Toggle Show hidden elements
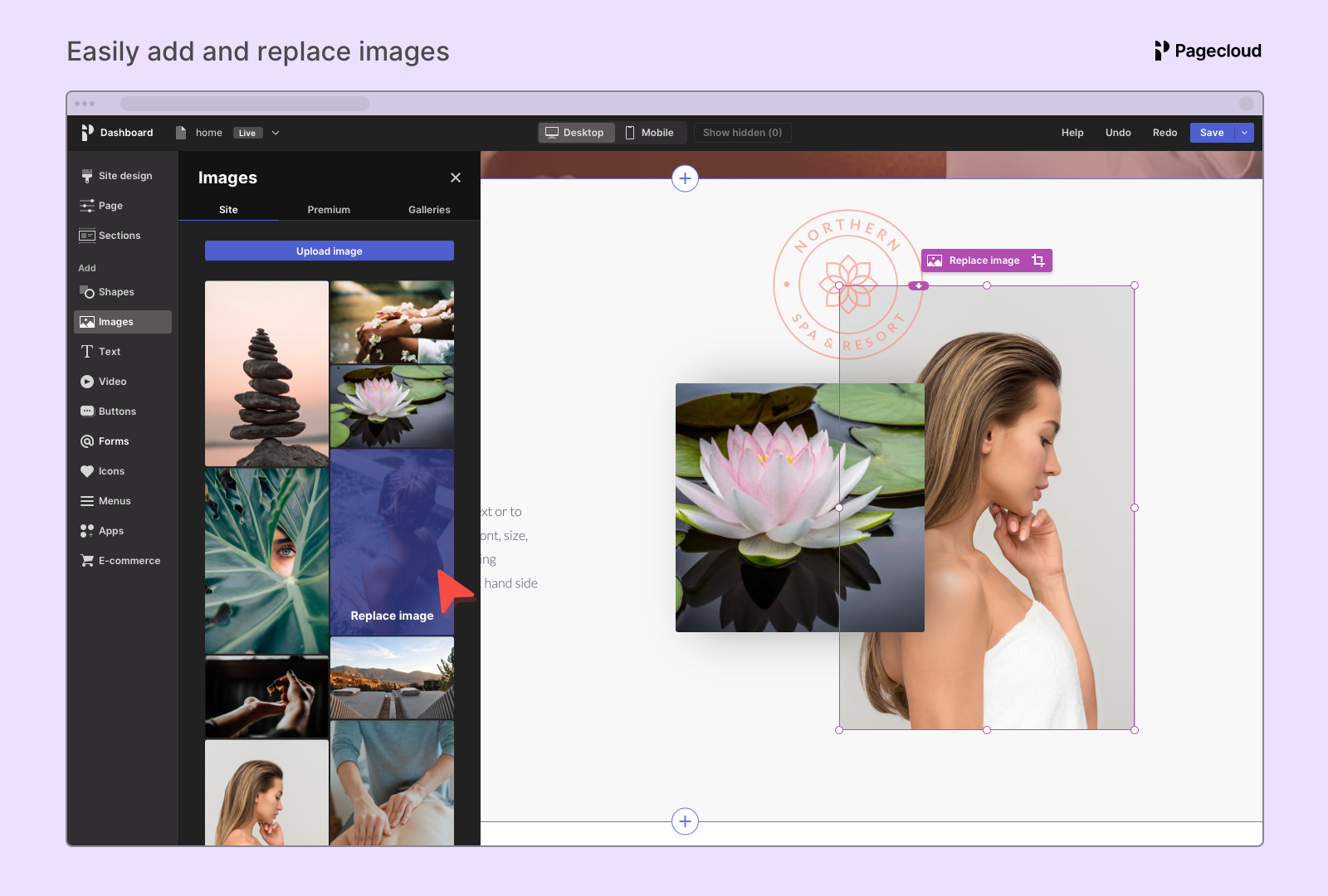 [742, 132]
